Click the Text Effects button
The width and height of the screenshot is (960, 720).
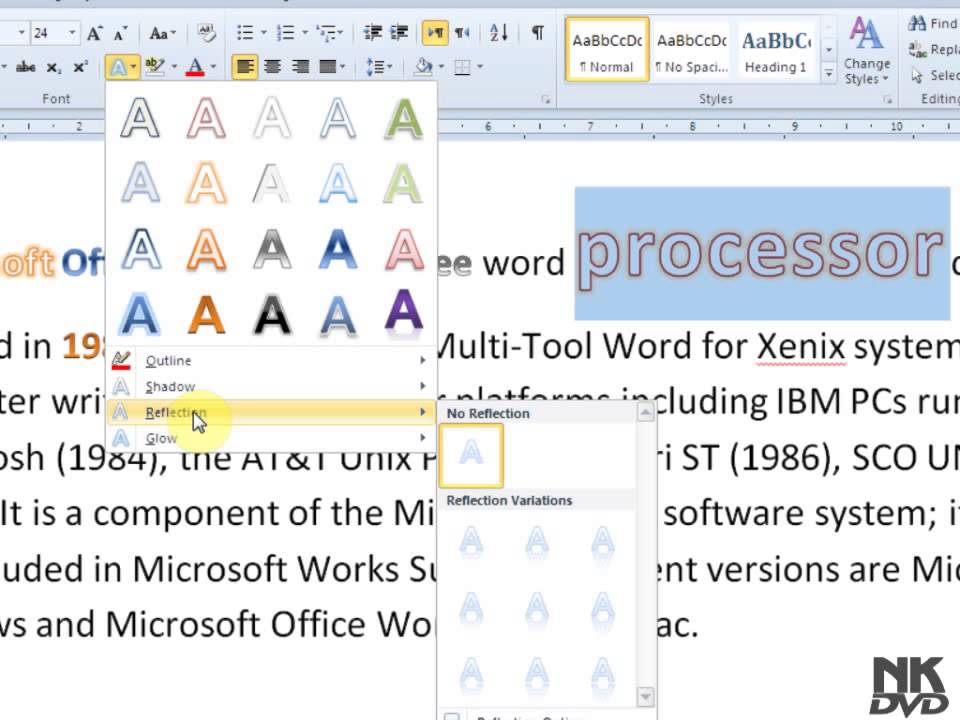[122, 67]
